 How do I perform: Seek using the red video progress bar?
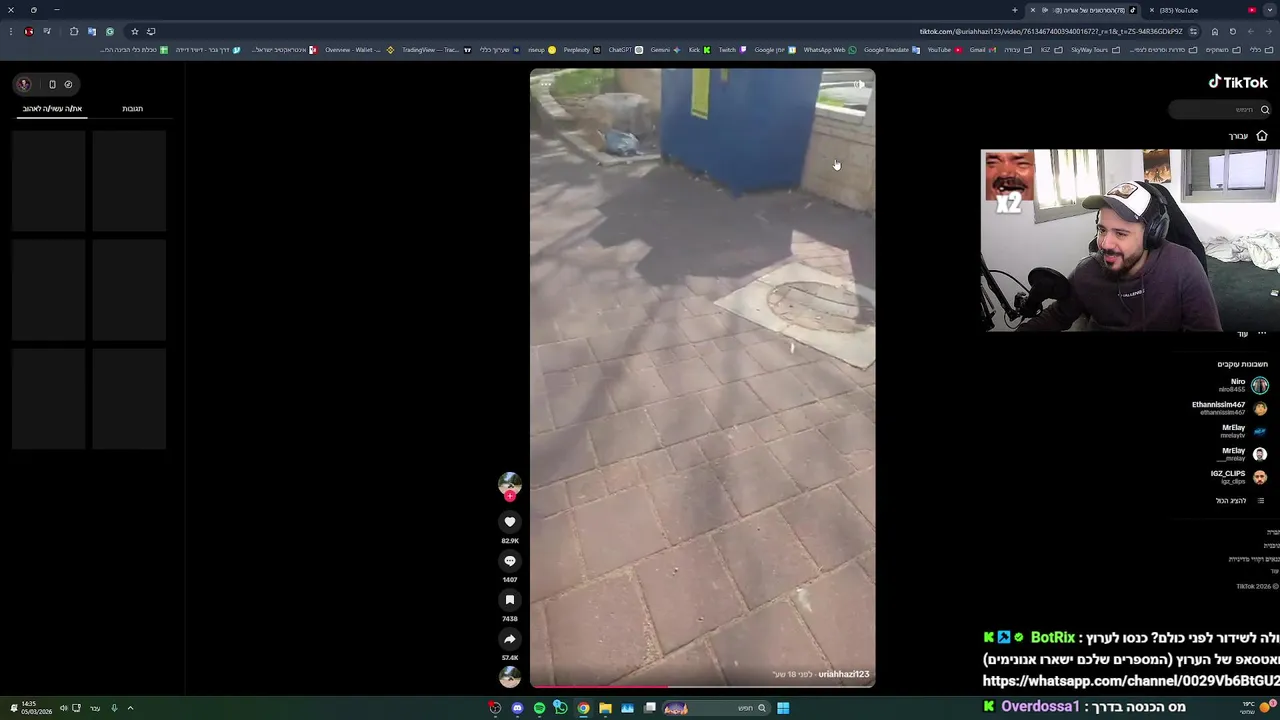(702, 686)
